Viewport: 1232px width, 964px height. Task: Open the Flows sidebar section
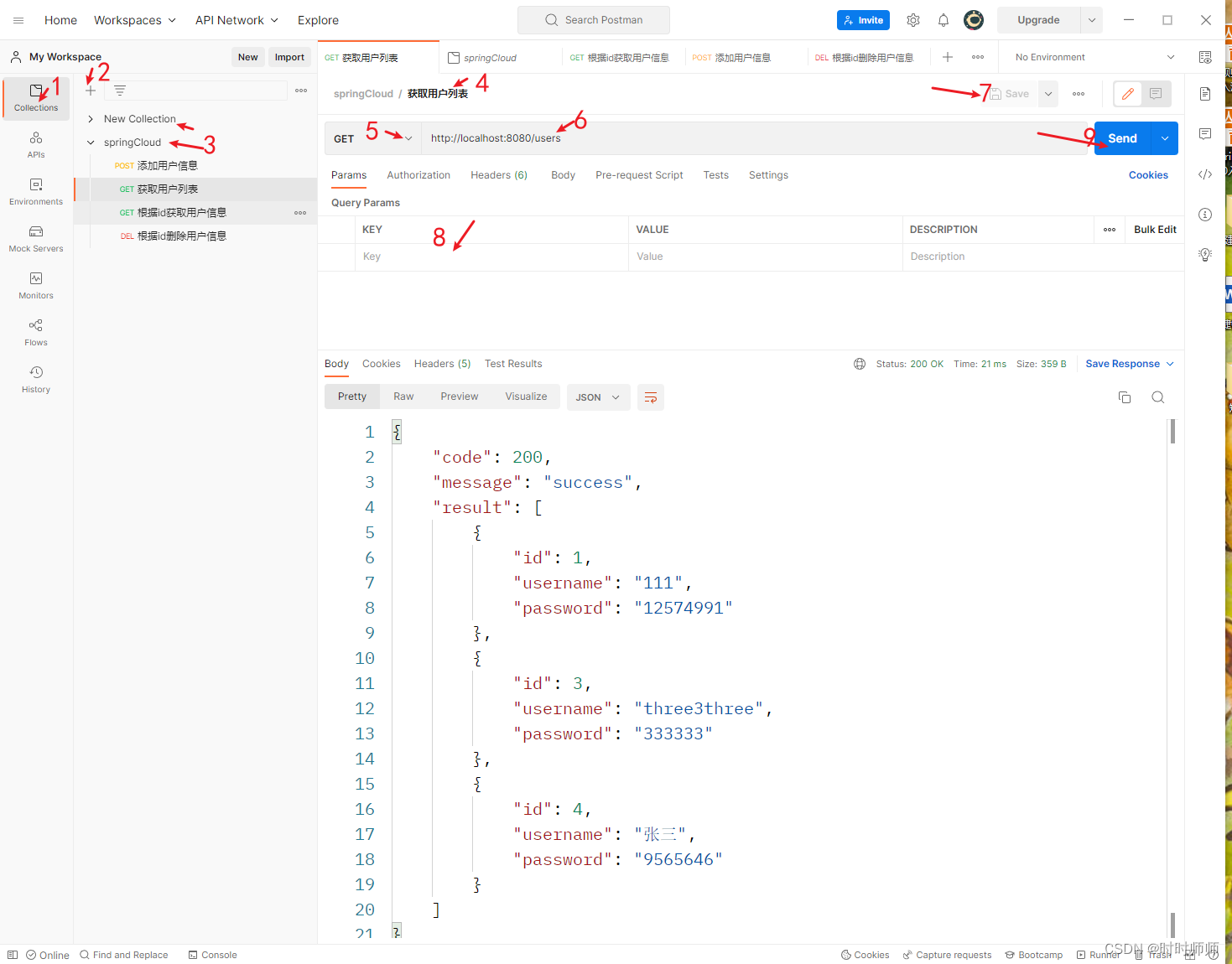[36, 332]
